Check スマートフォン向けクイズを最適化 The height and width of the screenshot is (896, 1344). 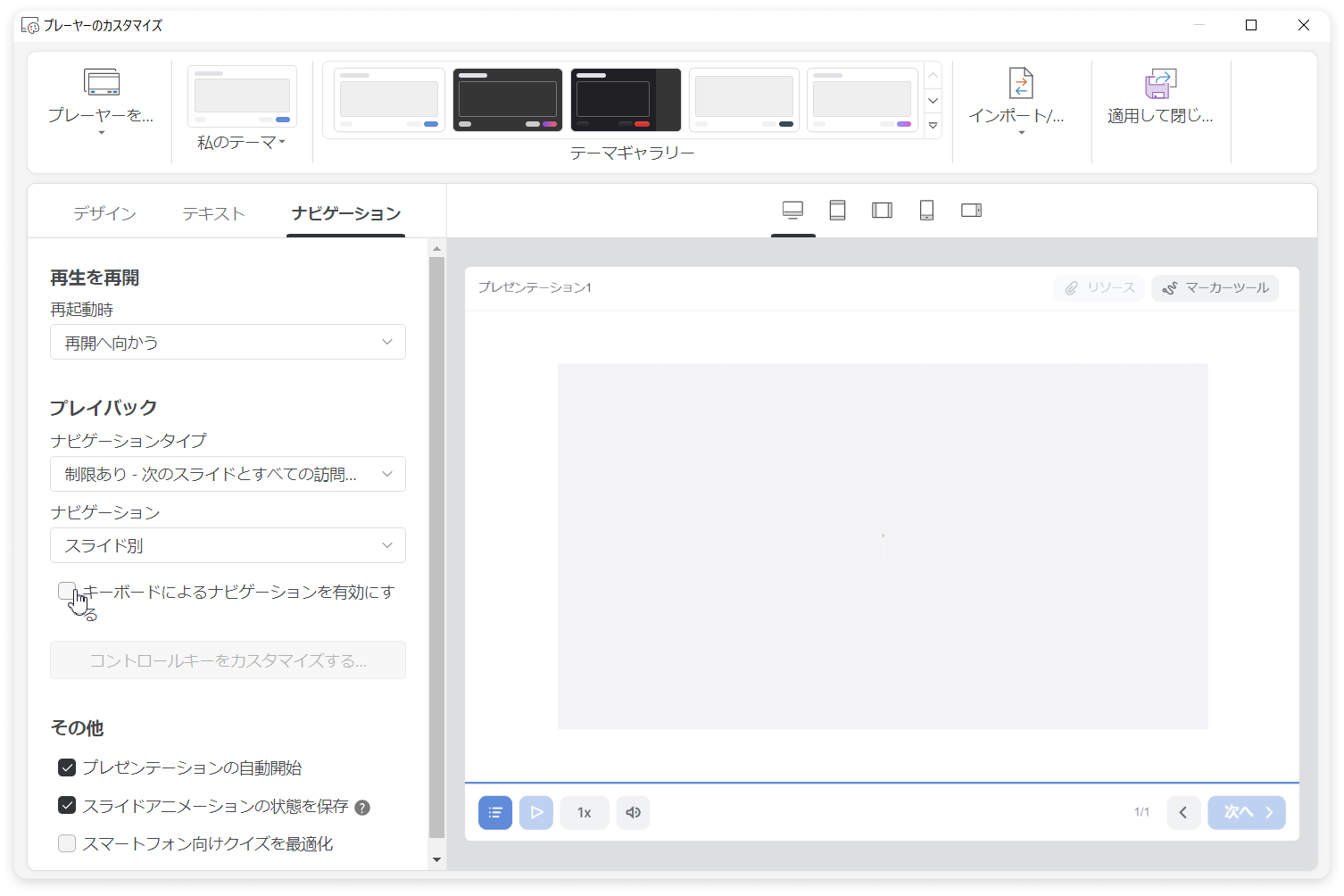pos(67,843)
